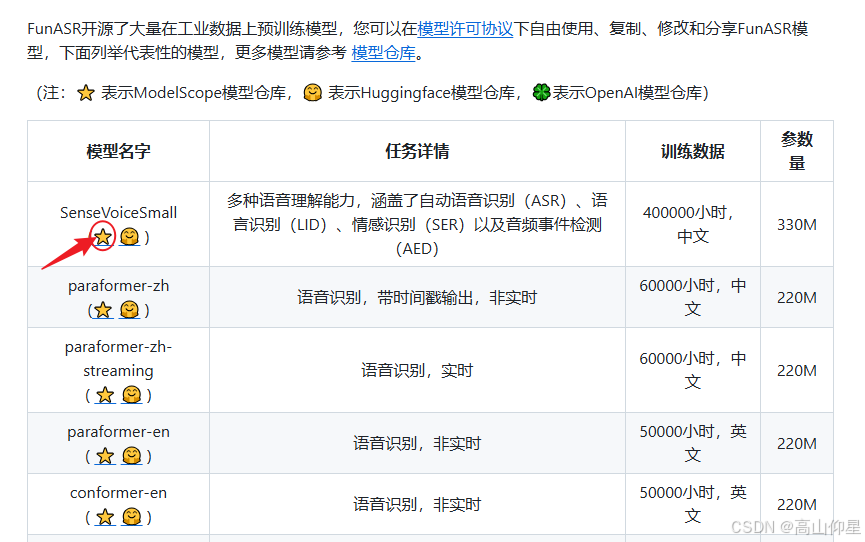Click the 任务详情 column header
The image size is (865, 542).
click(417, 151)
